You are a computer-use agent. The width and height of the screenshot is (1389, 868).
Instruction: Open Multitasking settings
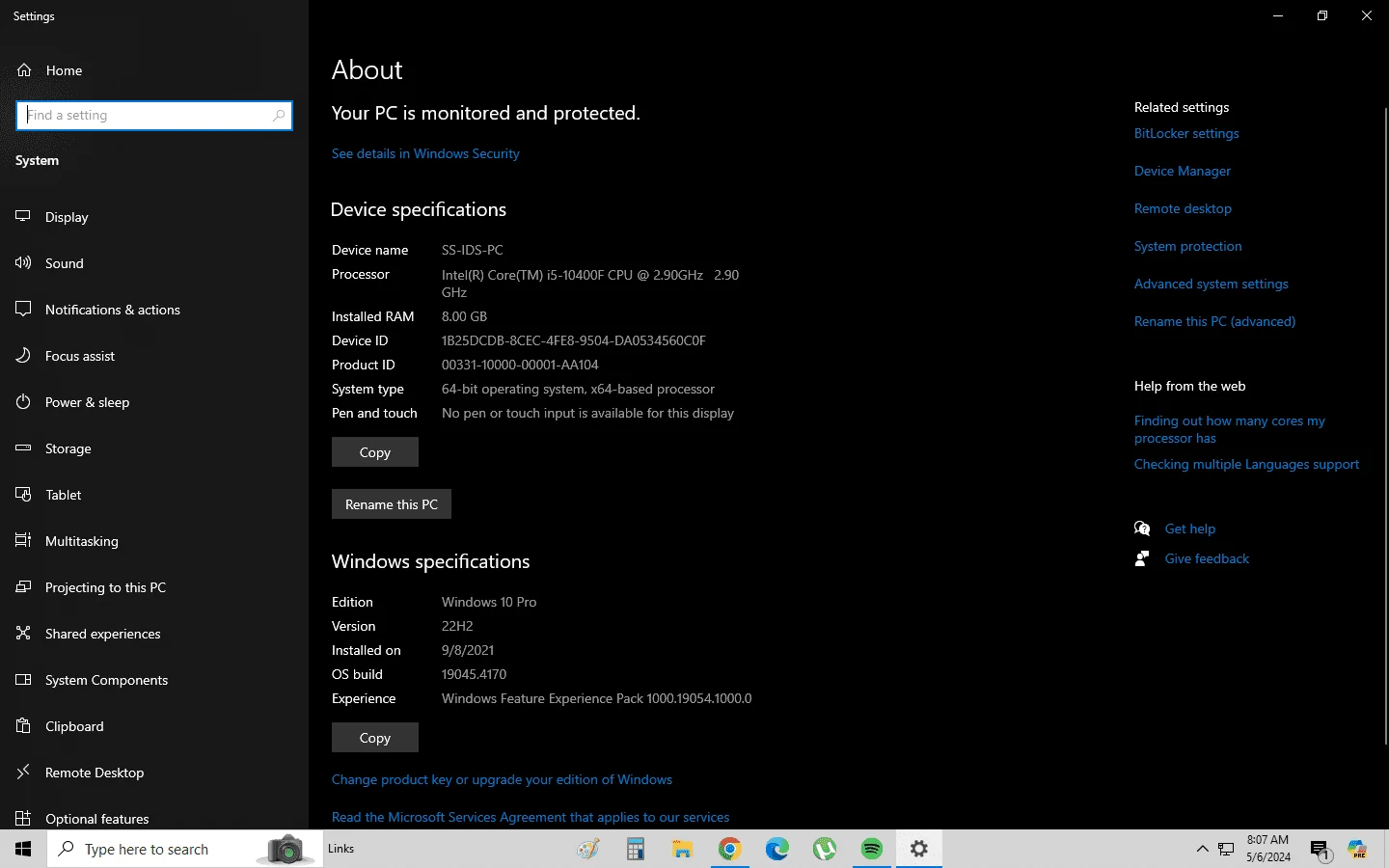(154, 541)
